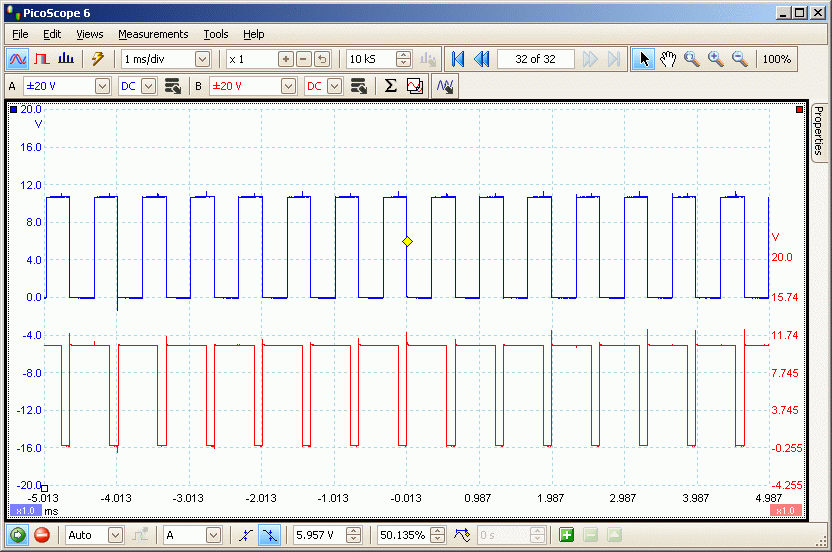This screenshot has width=832, height=552.
Task: Open the Properties side tab
Action: (818, 132)
